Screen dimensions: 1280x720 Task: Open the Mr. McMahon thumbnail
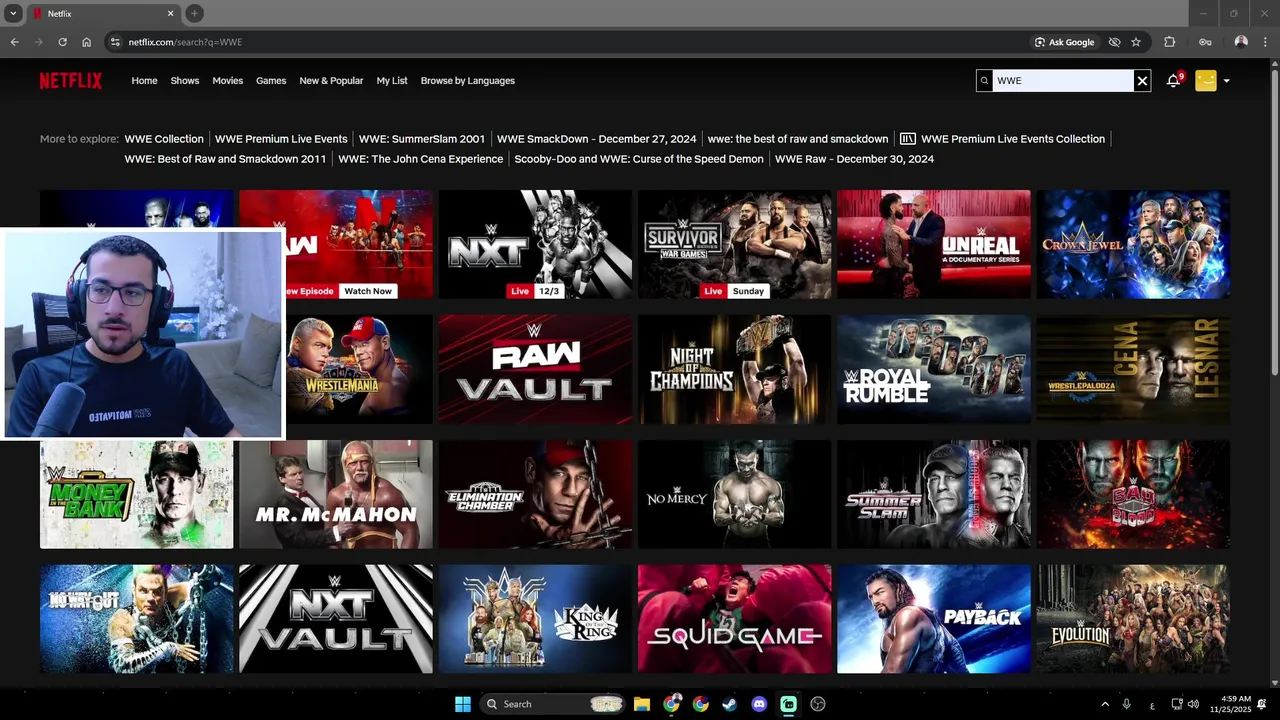point(336,494)
